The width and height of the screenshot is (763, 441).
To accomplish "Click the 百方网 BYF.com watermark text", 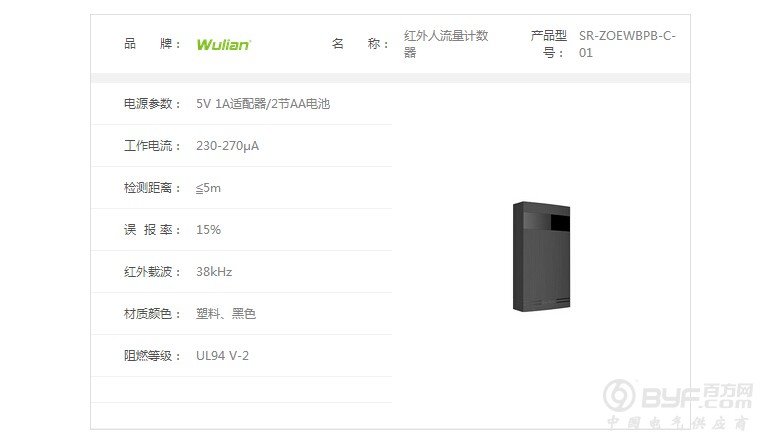I will [x=697, y=396].
